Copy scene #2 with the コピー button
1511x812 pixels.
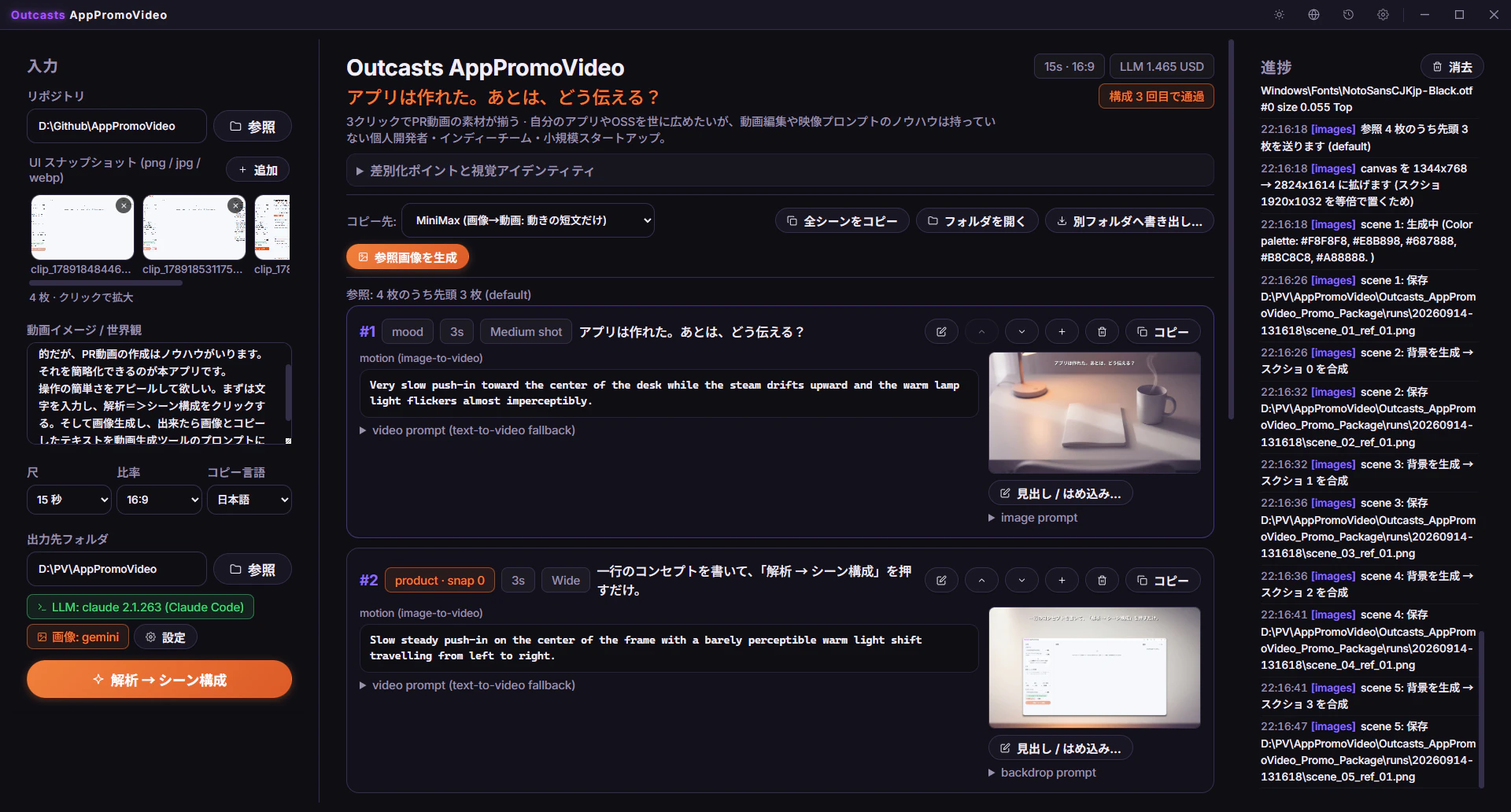click(1163, 581)
